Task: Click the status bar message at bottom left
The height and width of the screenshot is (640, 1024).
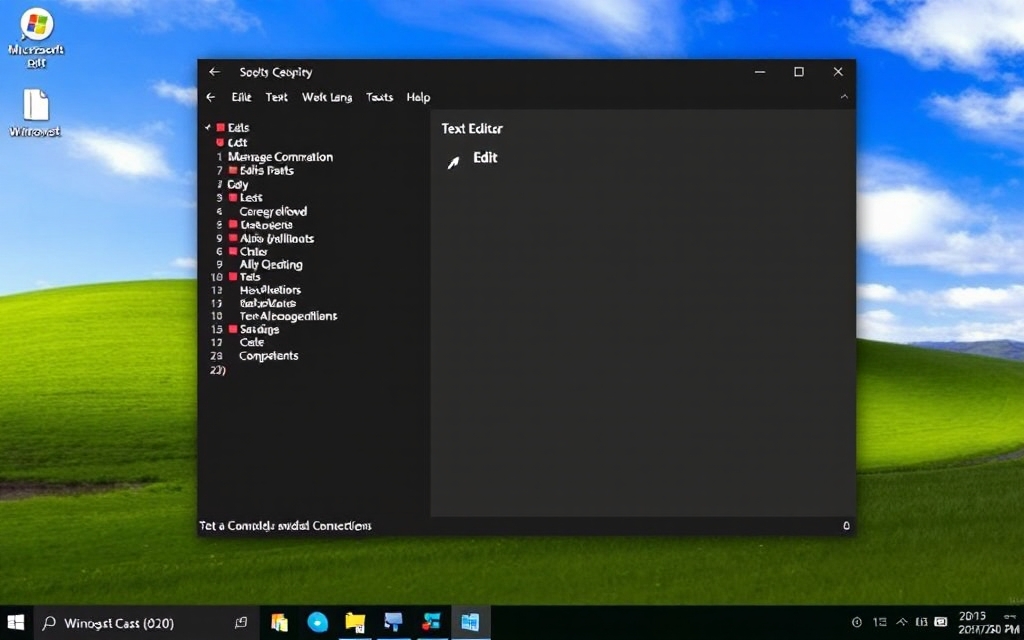Action: (x=285, y=526)
